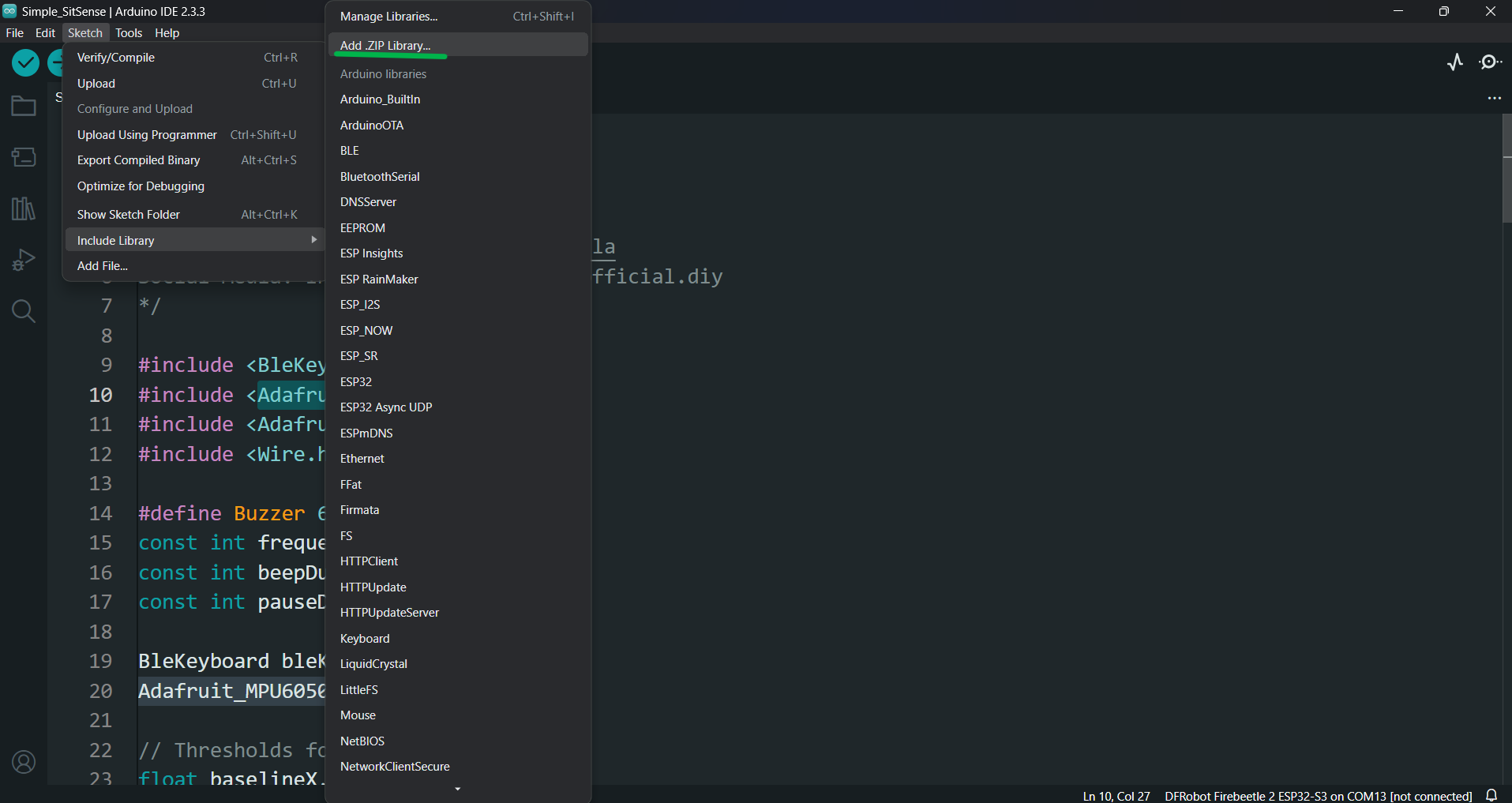Include the Ethernet library

point(458,459)
